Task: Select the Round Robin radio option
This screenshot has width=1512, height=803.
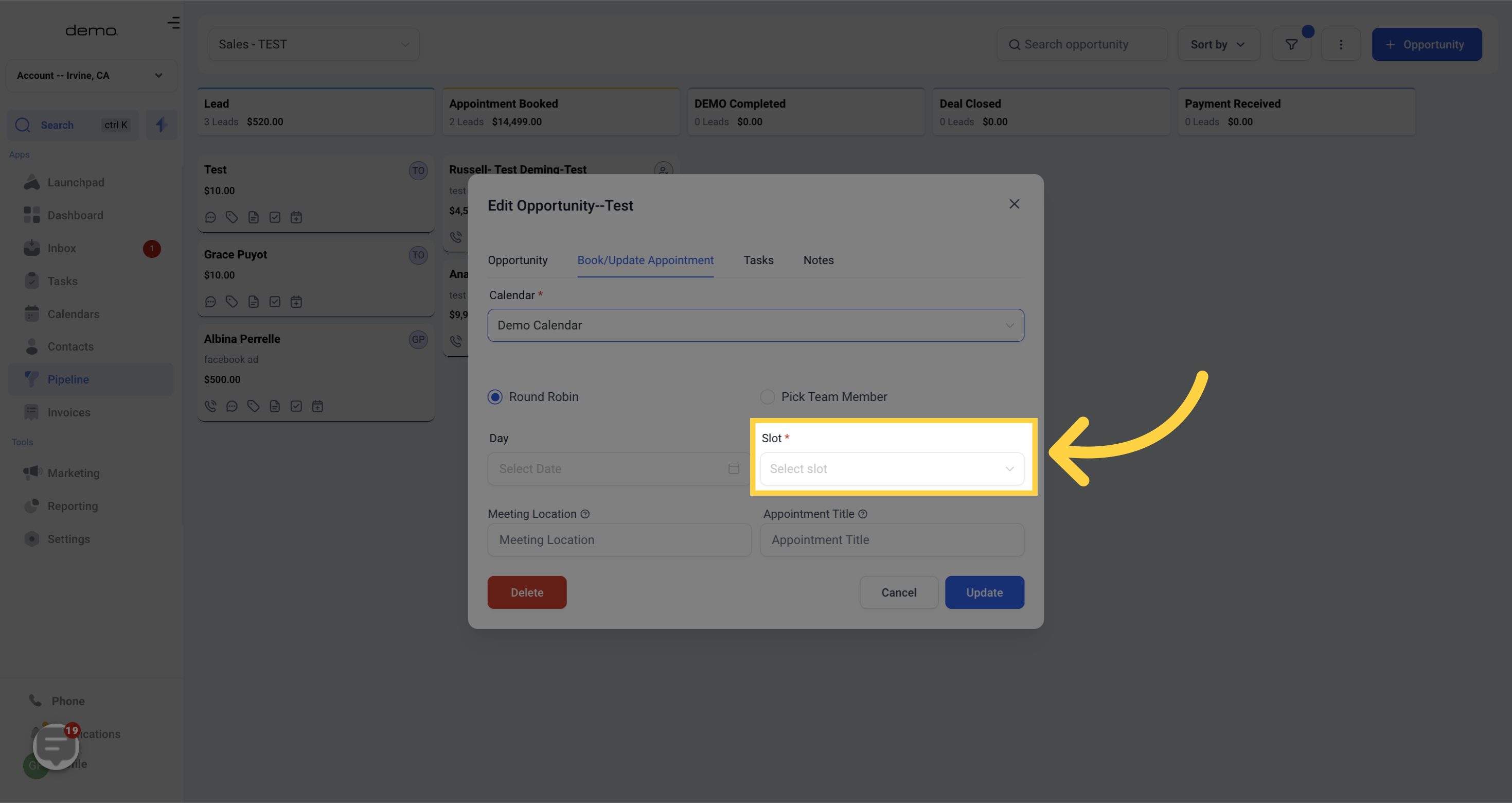Action: click(495, 397)
